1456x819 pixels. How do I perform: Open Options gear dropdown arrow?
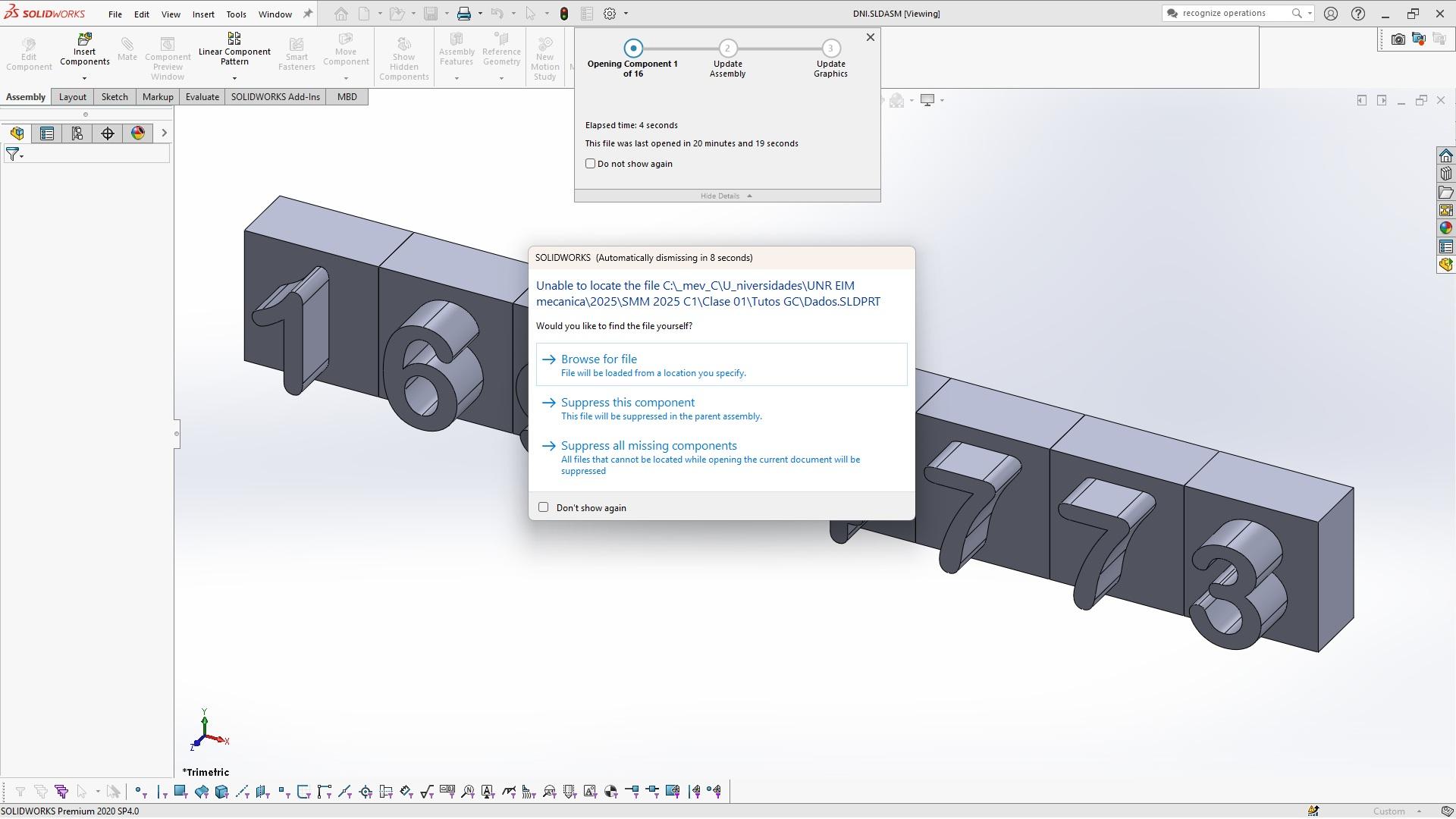tap(626, 14)
